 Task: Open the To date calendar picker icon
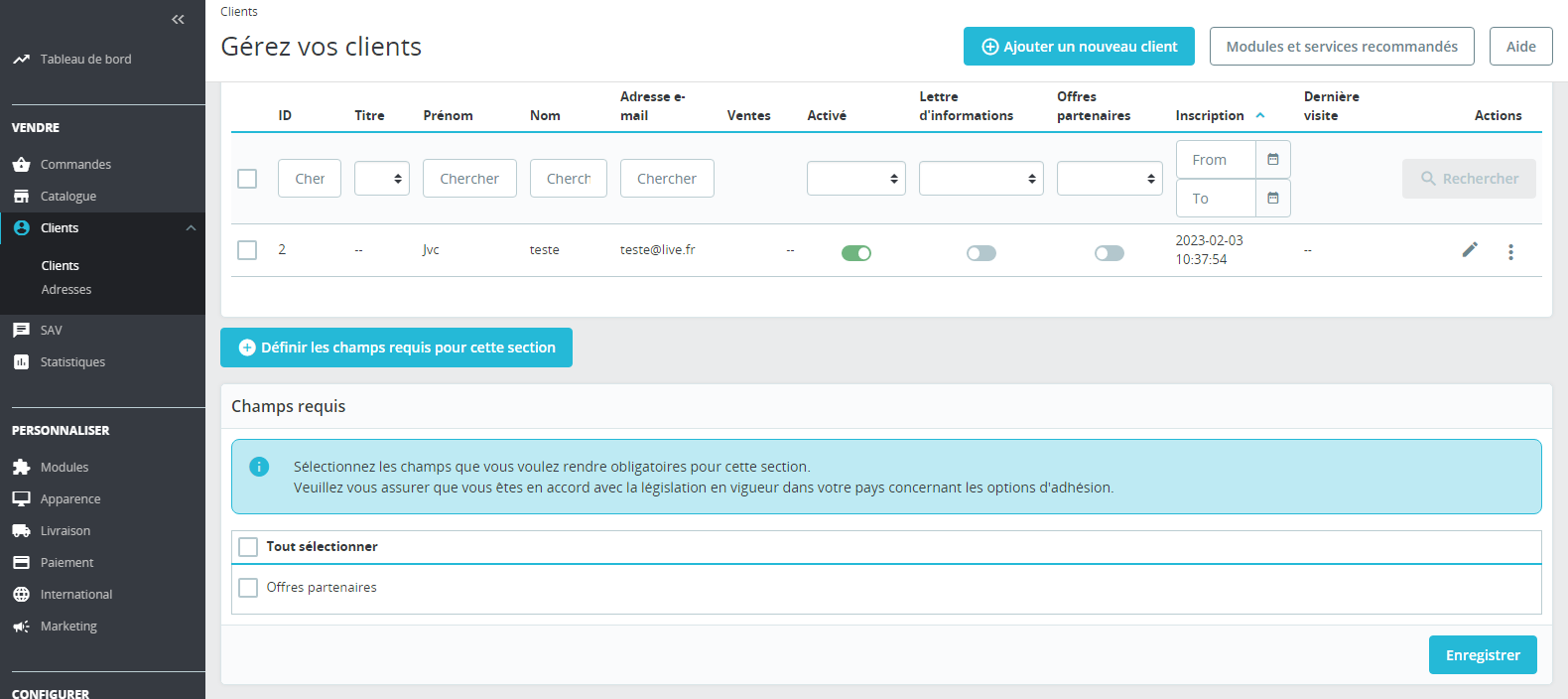pyautogui.click(x=1273, y=198)
